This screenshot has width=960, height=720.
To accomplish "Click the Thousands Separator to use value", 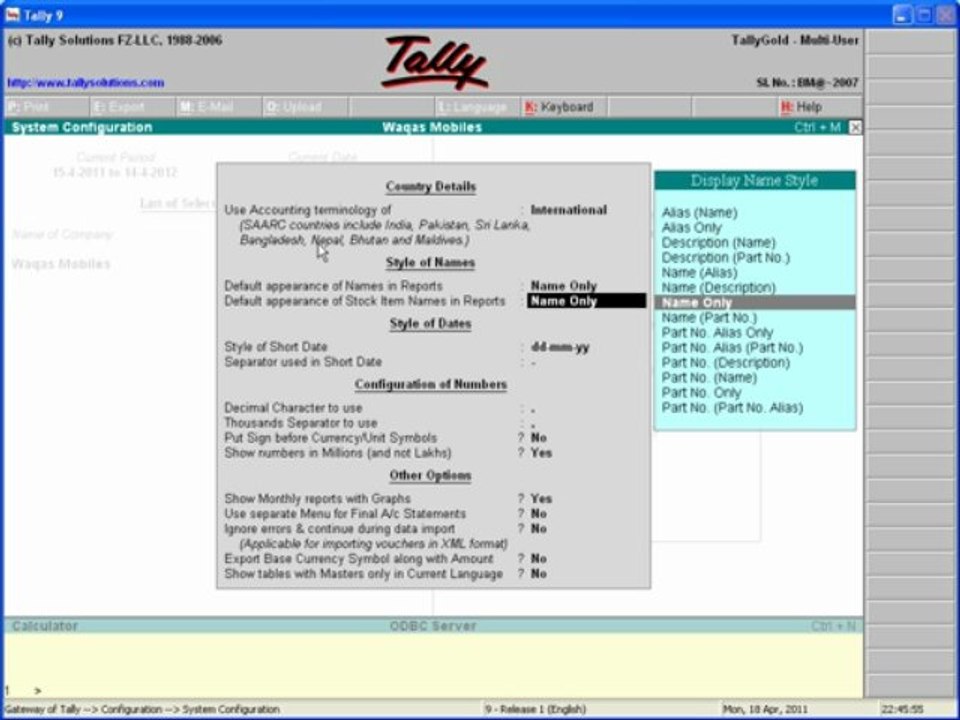I will tap(533, 424).
